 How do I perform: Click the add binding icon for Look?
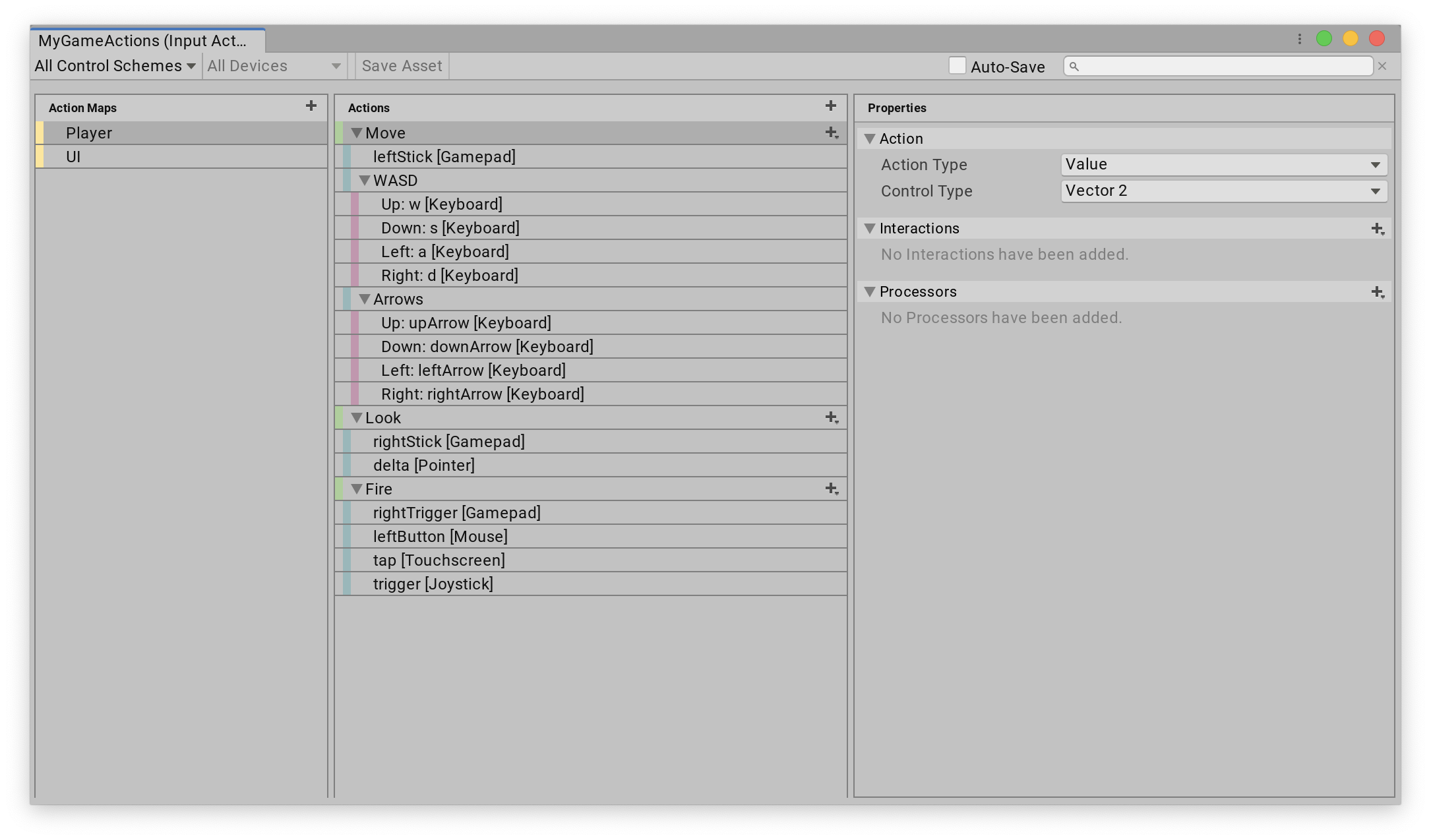[x=831, y=417]
